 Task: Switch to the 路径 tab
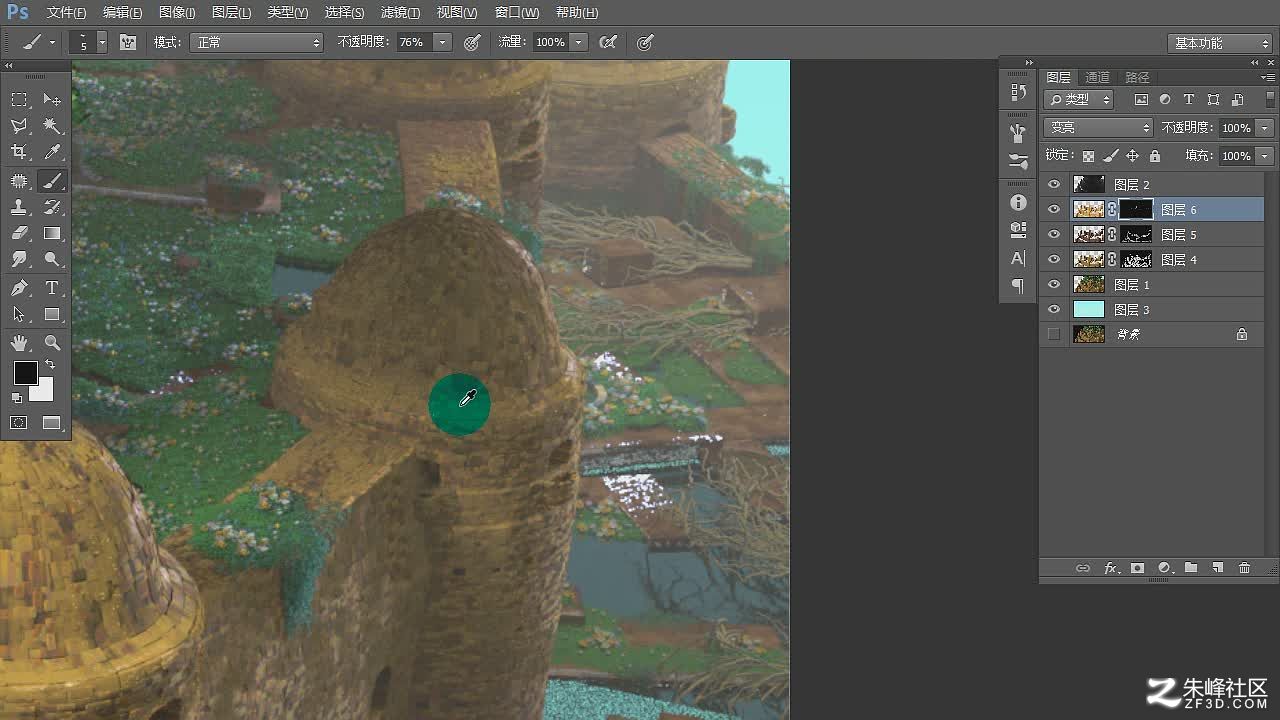(1137, 77)
